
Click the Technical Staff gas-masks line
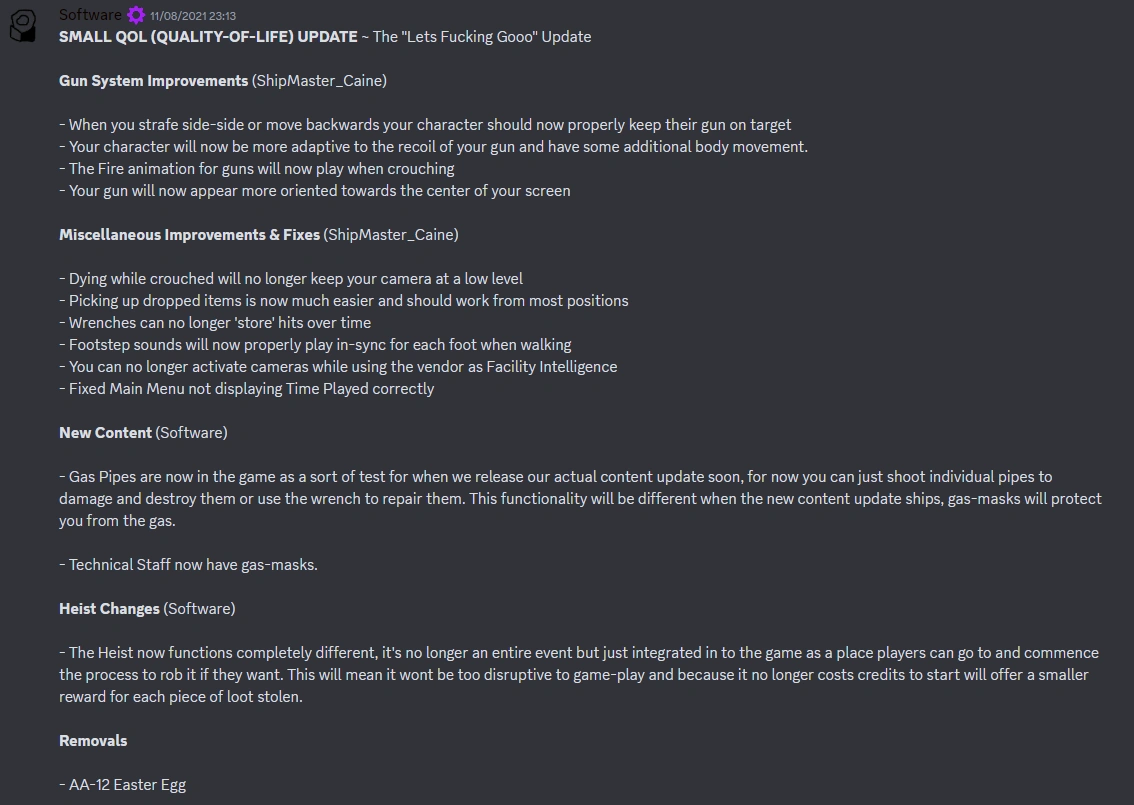coord(189,565)
